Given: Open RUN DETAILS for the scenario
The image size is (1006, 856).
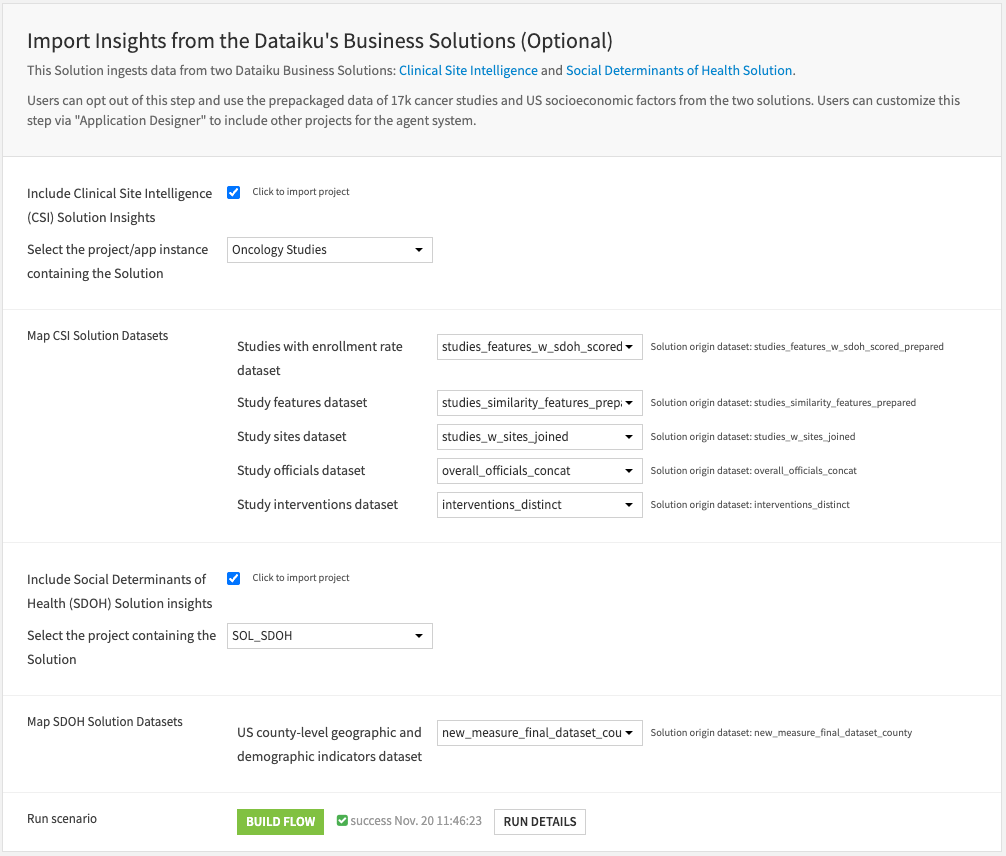Looking at the screenshot, I should tap(540, 822).
